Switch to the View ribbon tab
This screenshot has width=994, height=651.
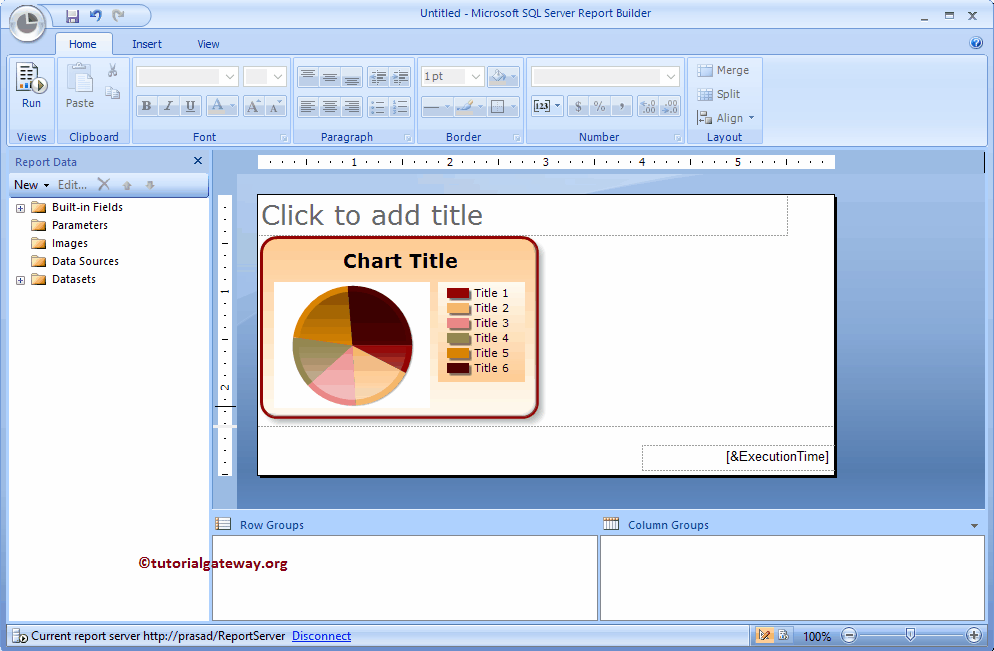tap(208, 44)
